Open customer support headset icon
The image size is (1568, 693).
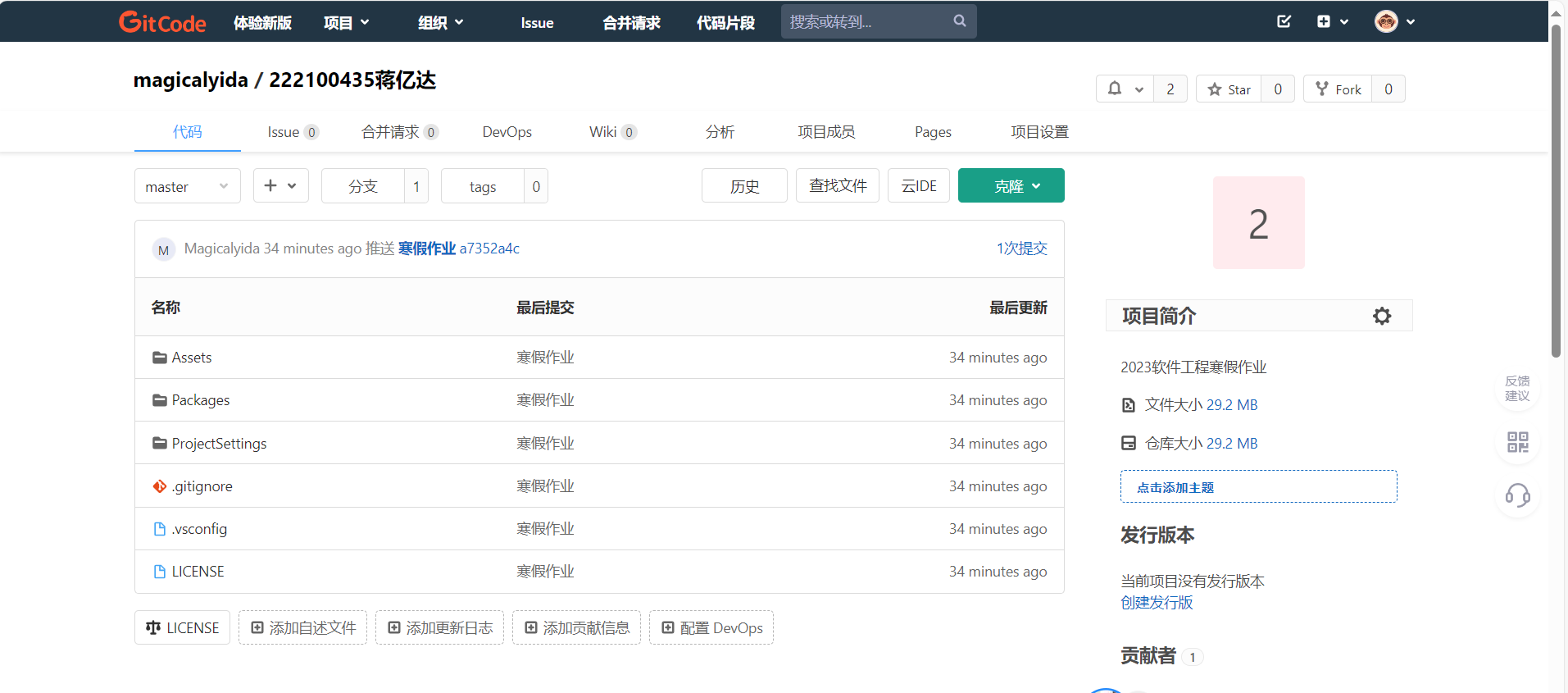click(1517, 495)
